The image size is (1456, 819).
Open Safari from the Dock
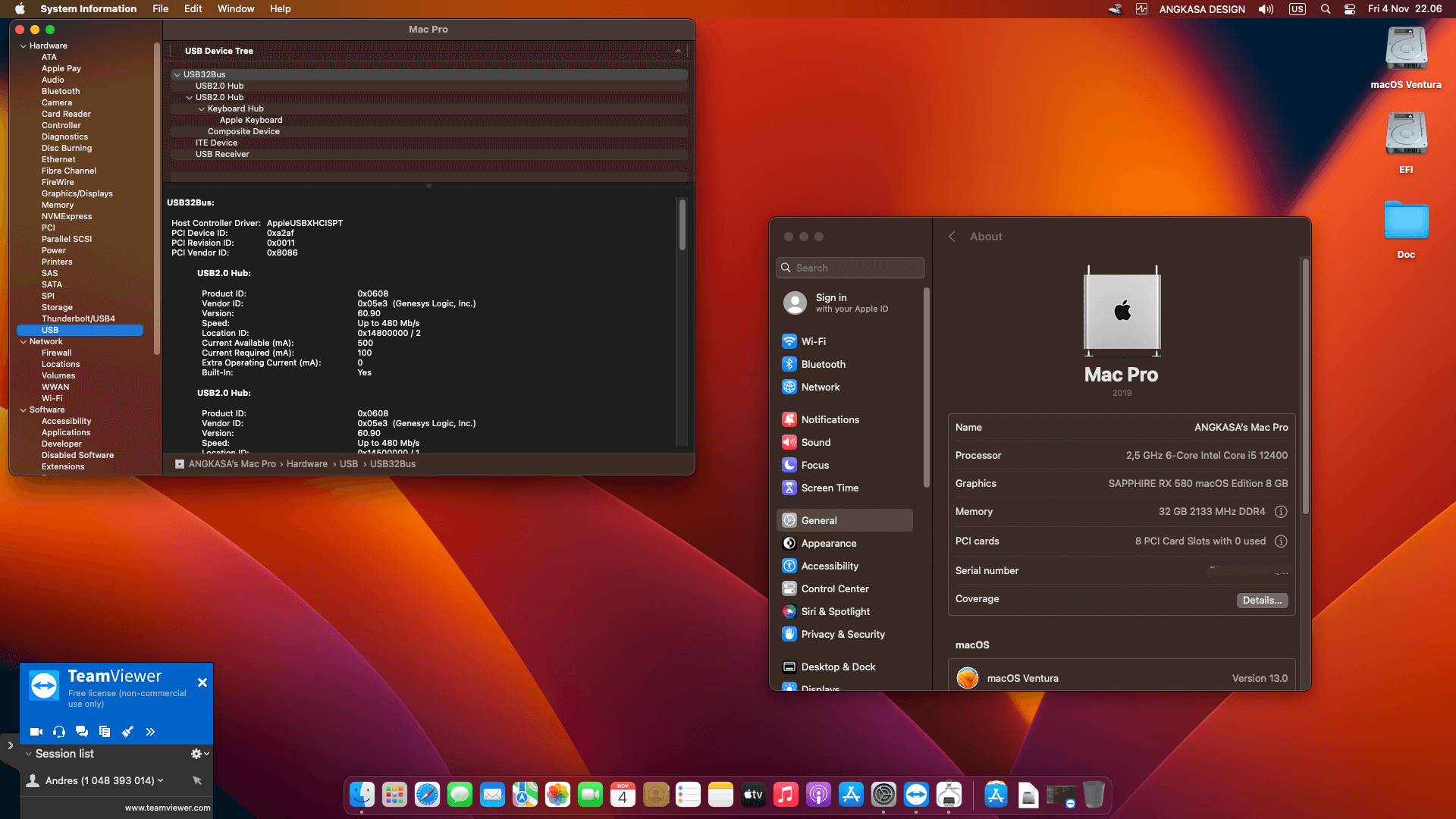tap(427, 795)
